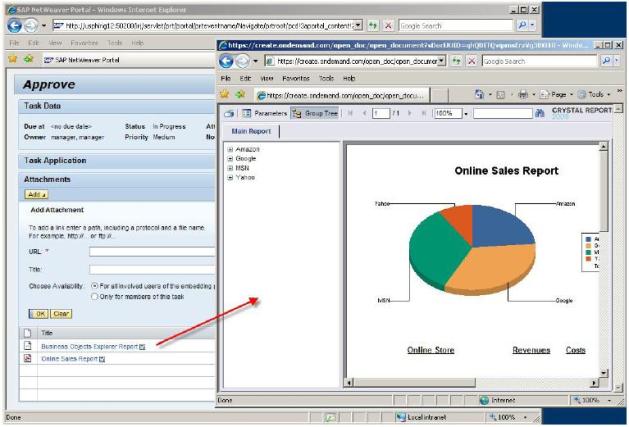Click Online Store heading link in report
629x427 pixels.
click(430, 350)
